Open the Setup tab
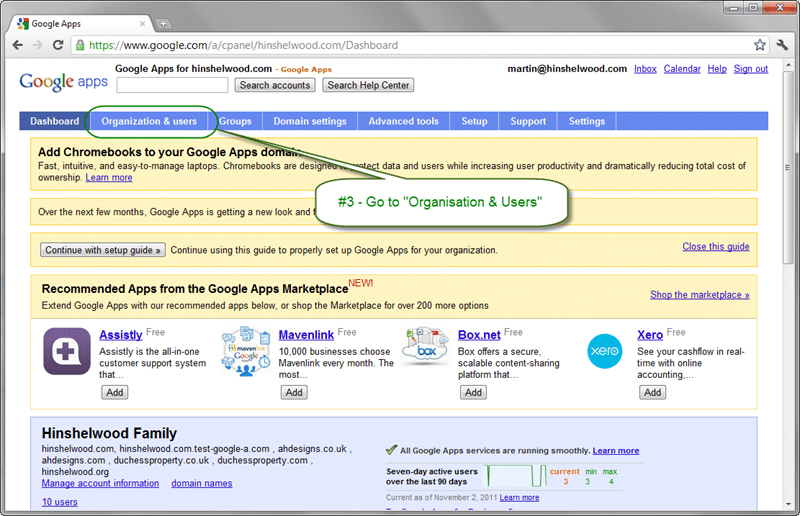 [474, 121]
